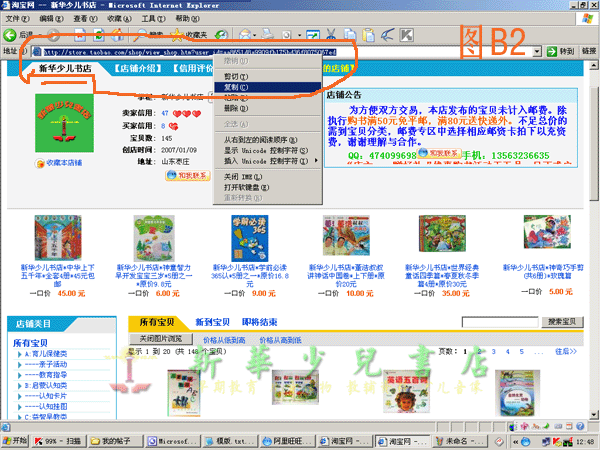600x450 pixels.
Task: Open the 查看 menu
Action: [85, 18]
